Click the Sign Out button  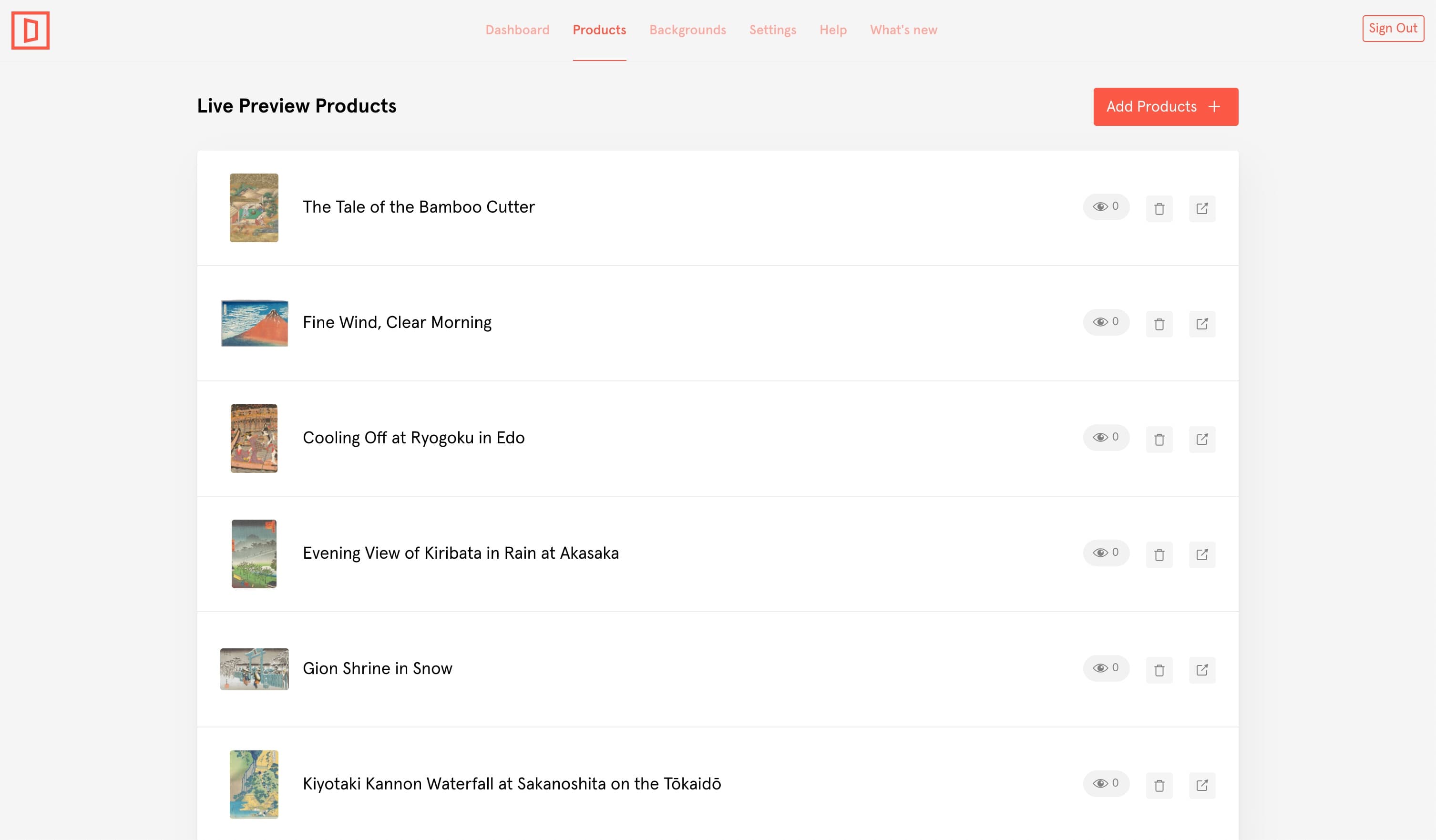(1392, 28)
